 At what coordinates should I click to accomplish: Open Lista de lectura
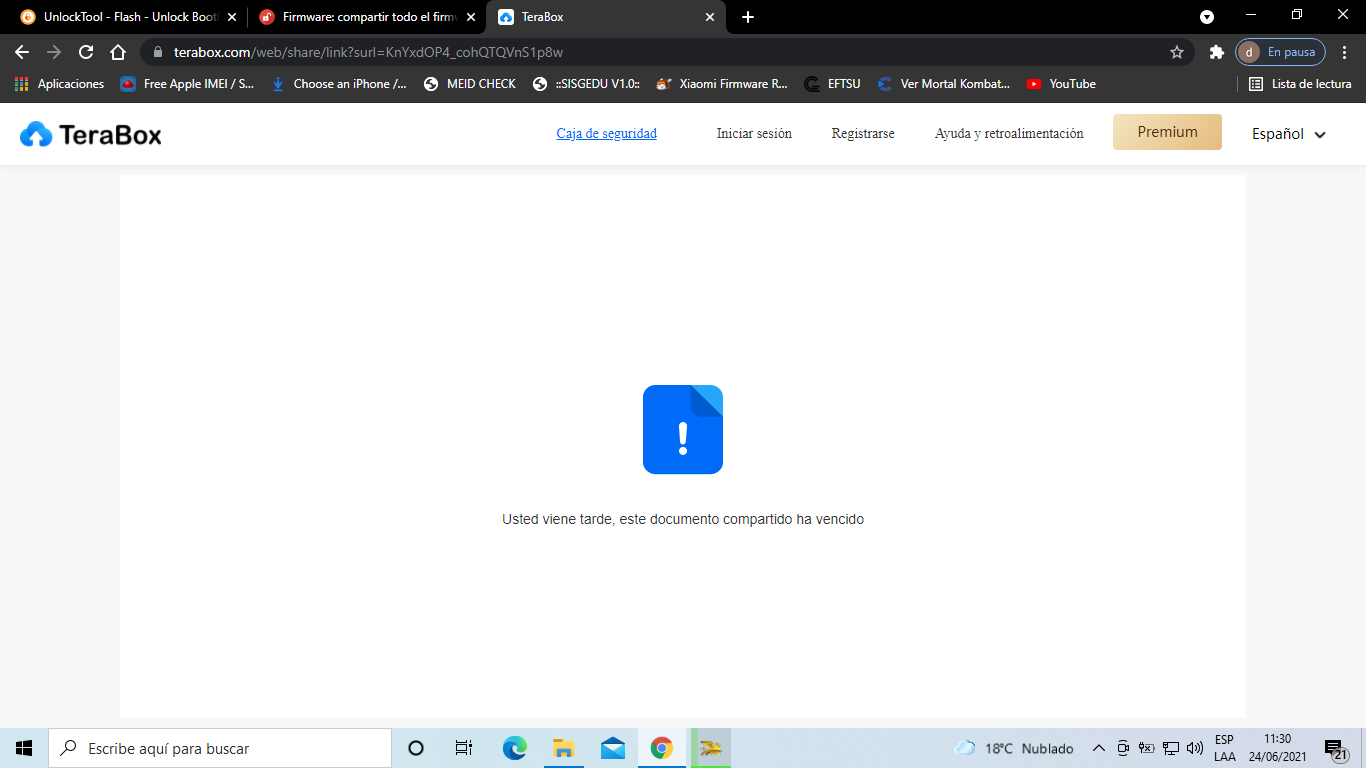pos(1300,84)
